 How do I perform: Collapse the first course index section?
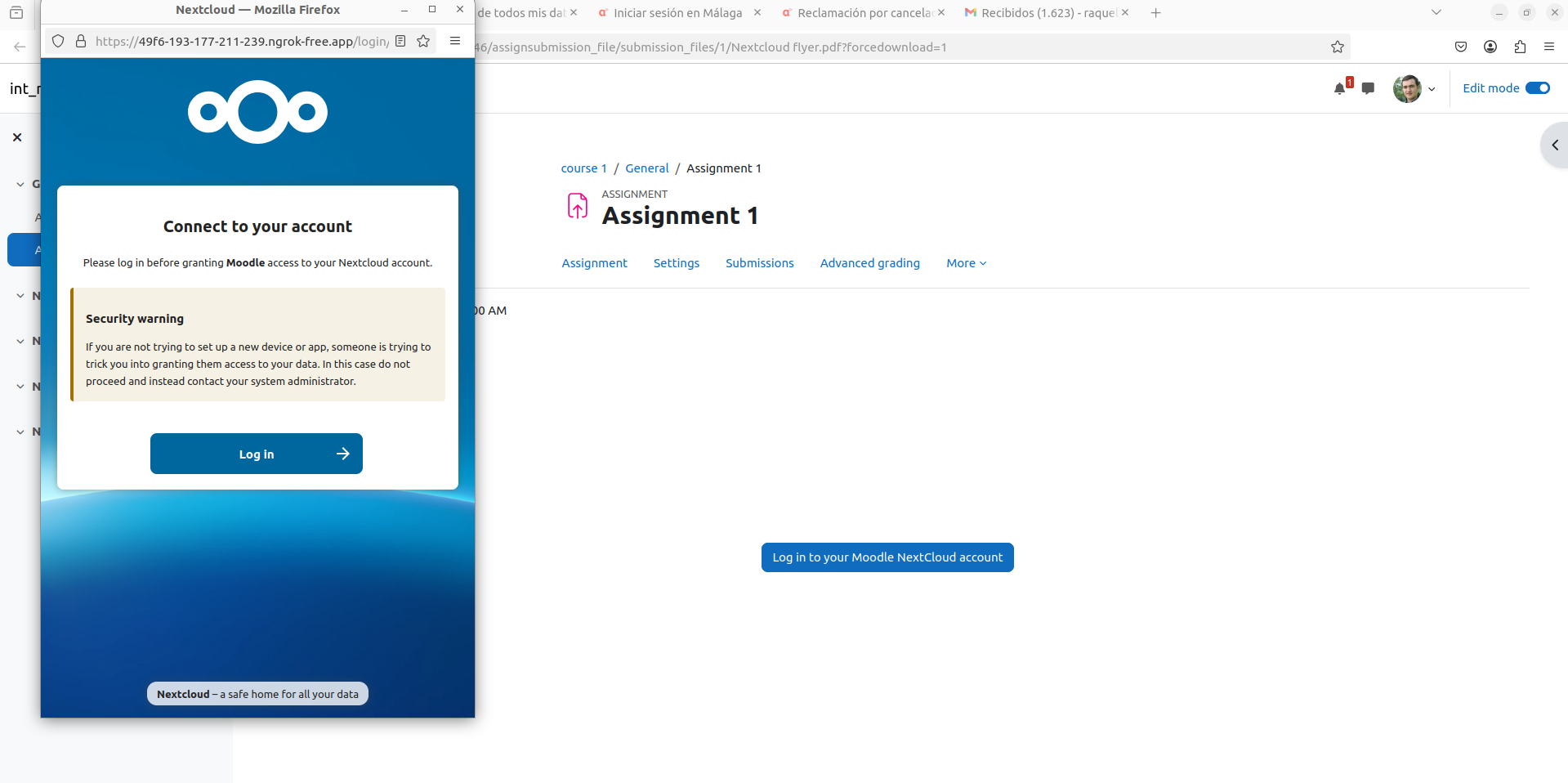click(20, 184)
